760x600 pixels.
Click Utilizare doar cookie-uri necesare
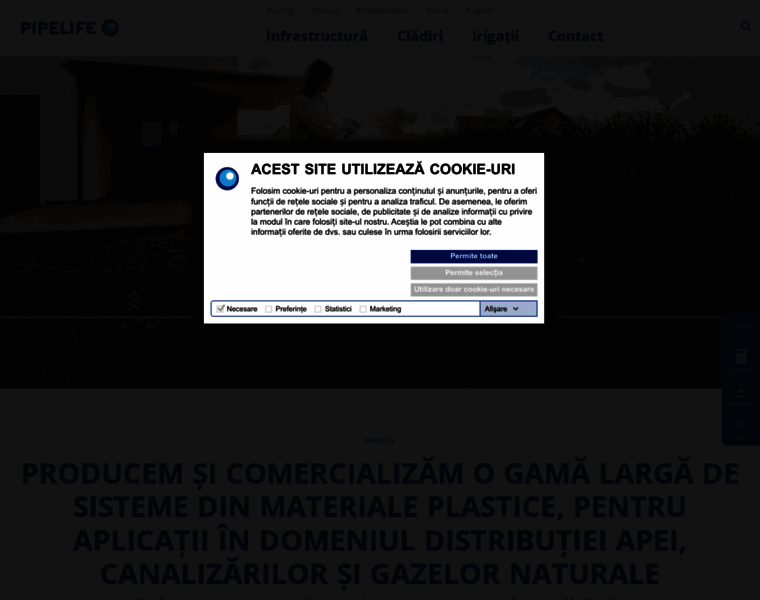474,289
